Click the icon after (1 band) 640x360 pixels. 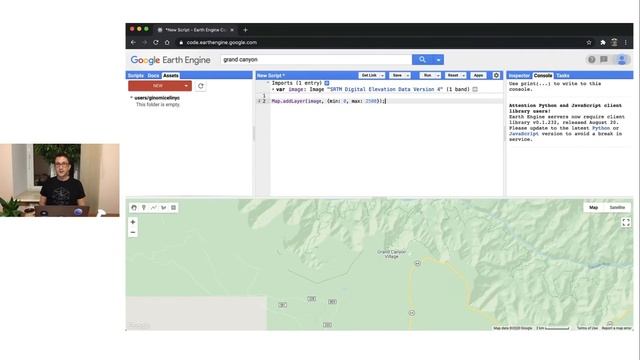click(475, 89)
